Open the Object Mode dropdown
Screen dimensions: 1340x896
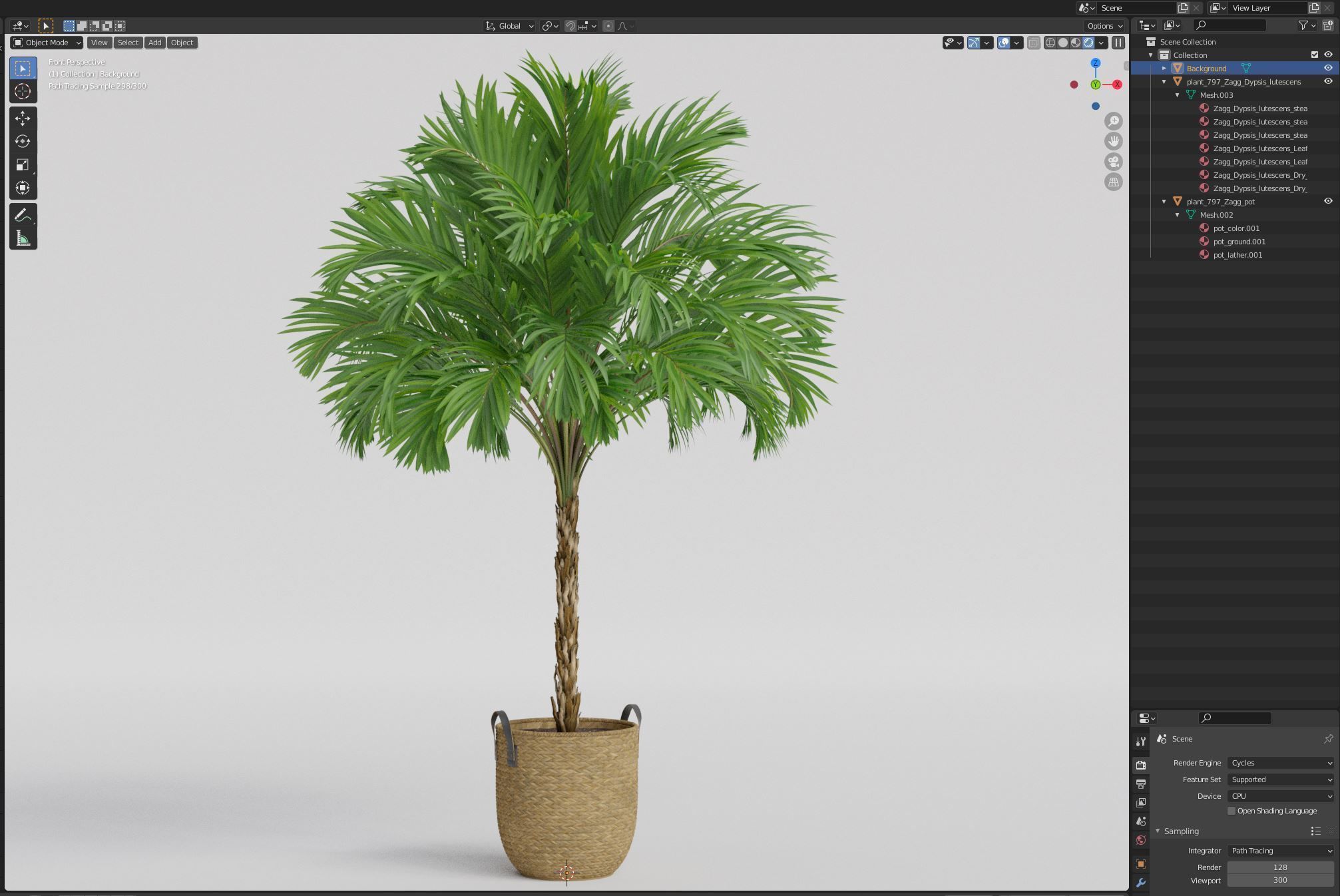point(47,43)
